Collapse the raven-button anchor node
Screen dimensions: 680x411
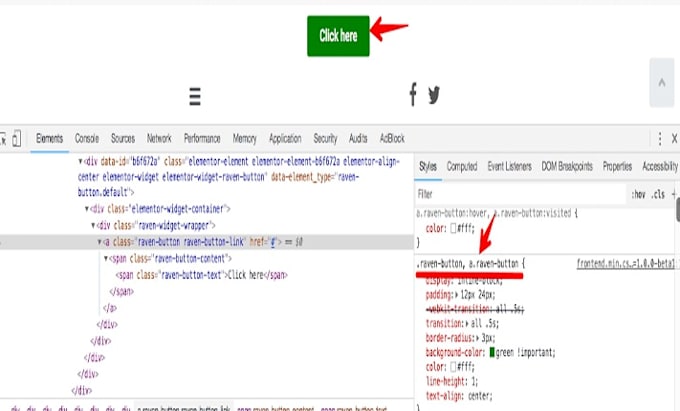pos(100,242)
